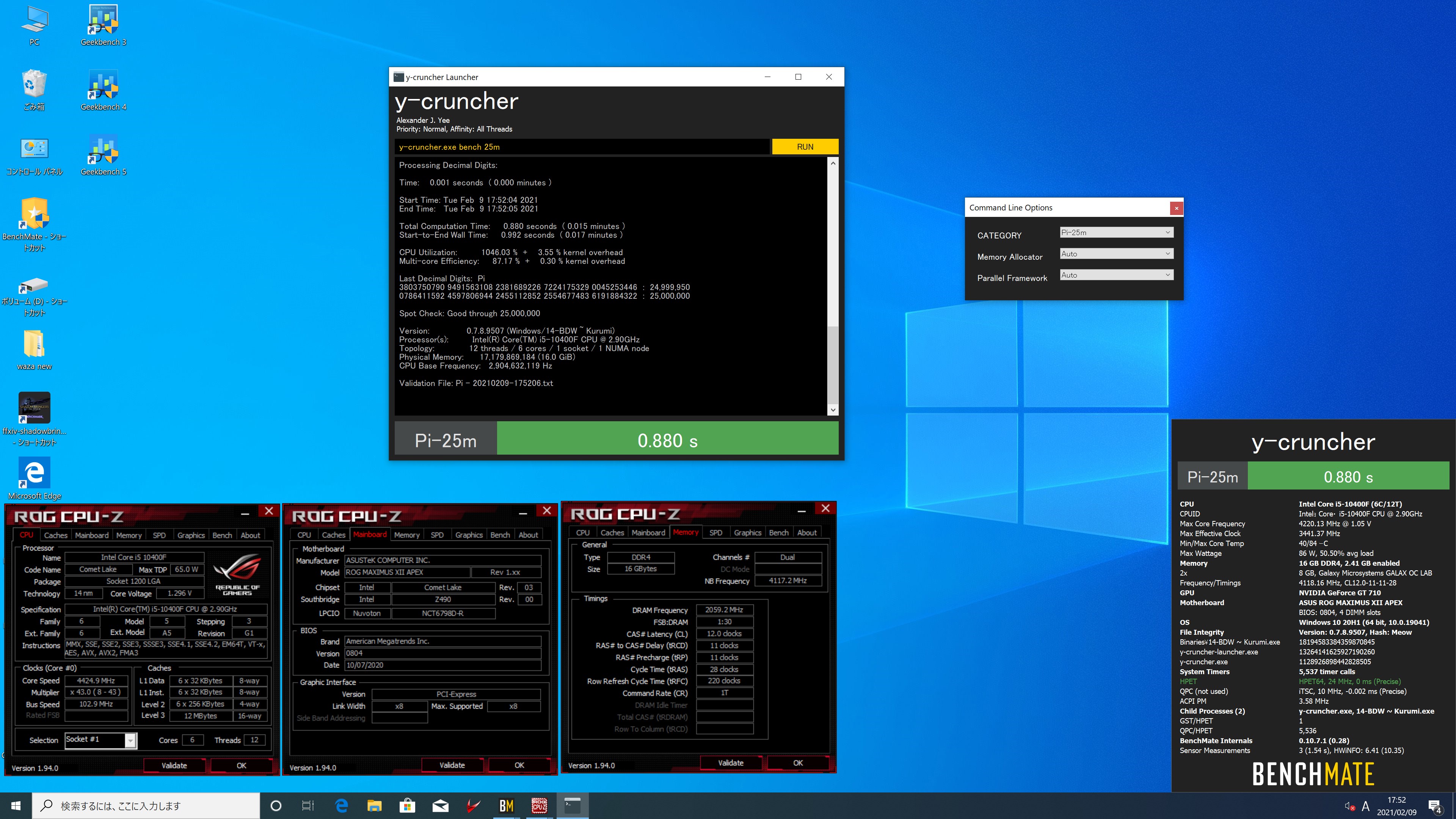This screenshot has width=1456, height=819.
Task: Focus the taskbar search box
Action: (x=146, y=805)
